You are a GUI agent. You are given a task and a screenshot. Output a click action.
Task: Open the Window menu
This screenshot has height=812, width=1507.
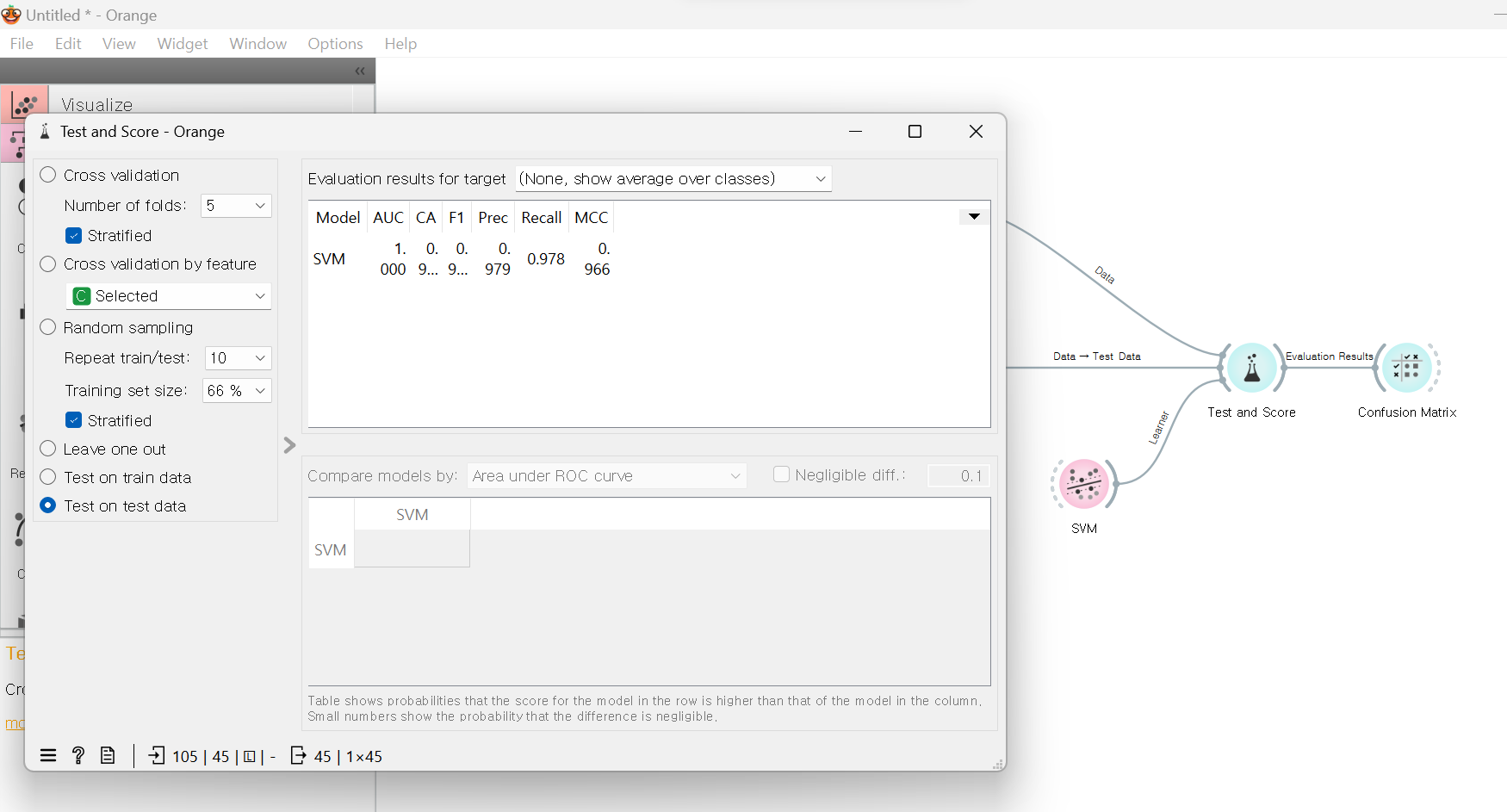point(257,44)
